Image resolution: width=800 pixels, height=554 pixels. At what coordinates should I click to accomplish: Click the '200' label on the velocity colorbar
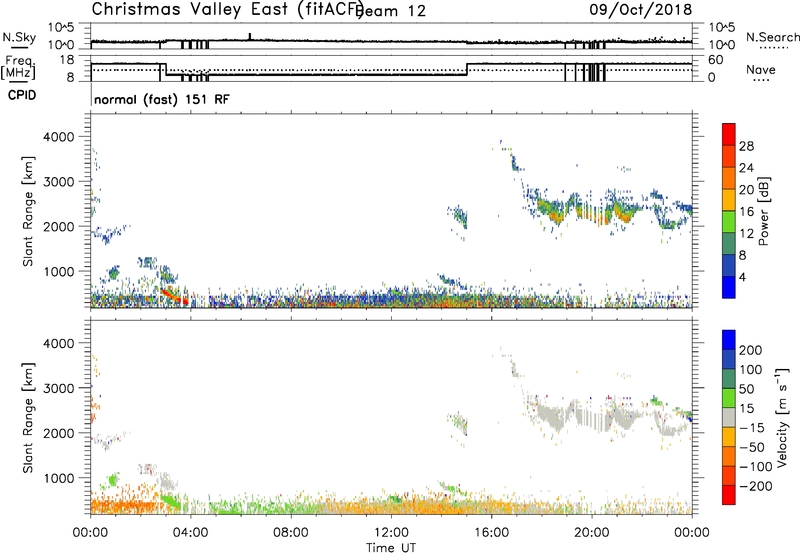click(x=751, y=350)
